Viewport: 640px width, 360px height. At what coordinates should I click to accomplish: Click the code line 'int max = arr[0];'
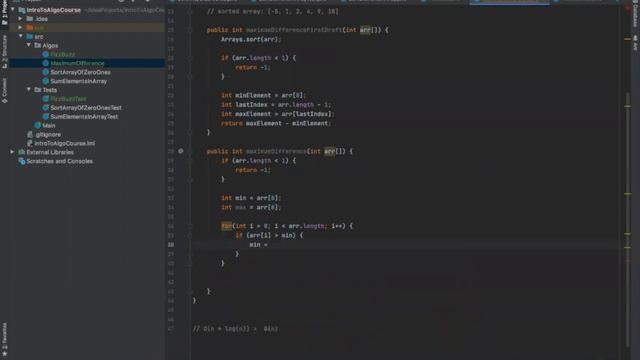[x=251, y=207]
